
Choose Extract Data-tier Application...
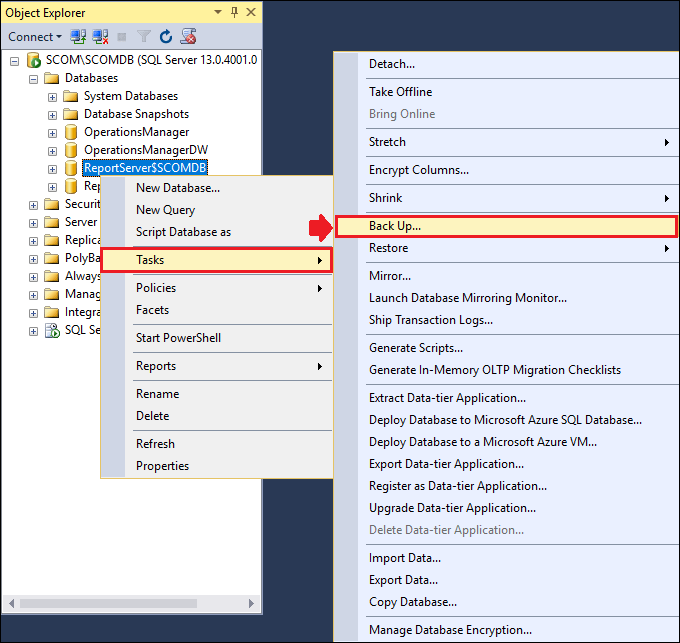[506, 398]
